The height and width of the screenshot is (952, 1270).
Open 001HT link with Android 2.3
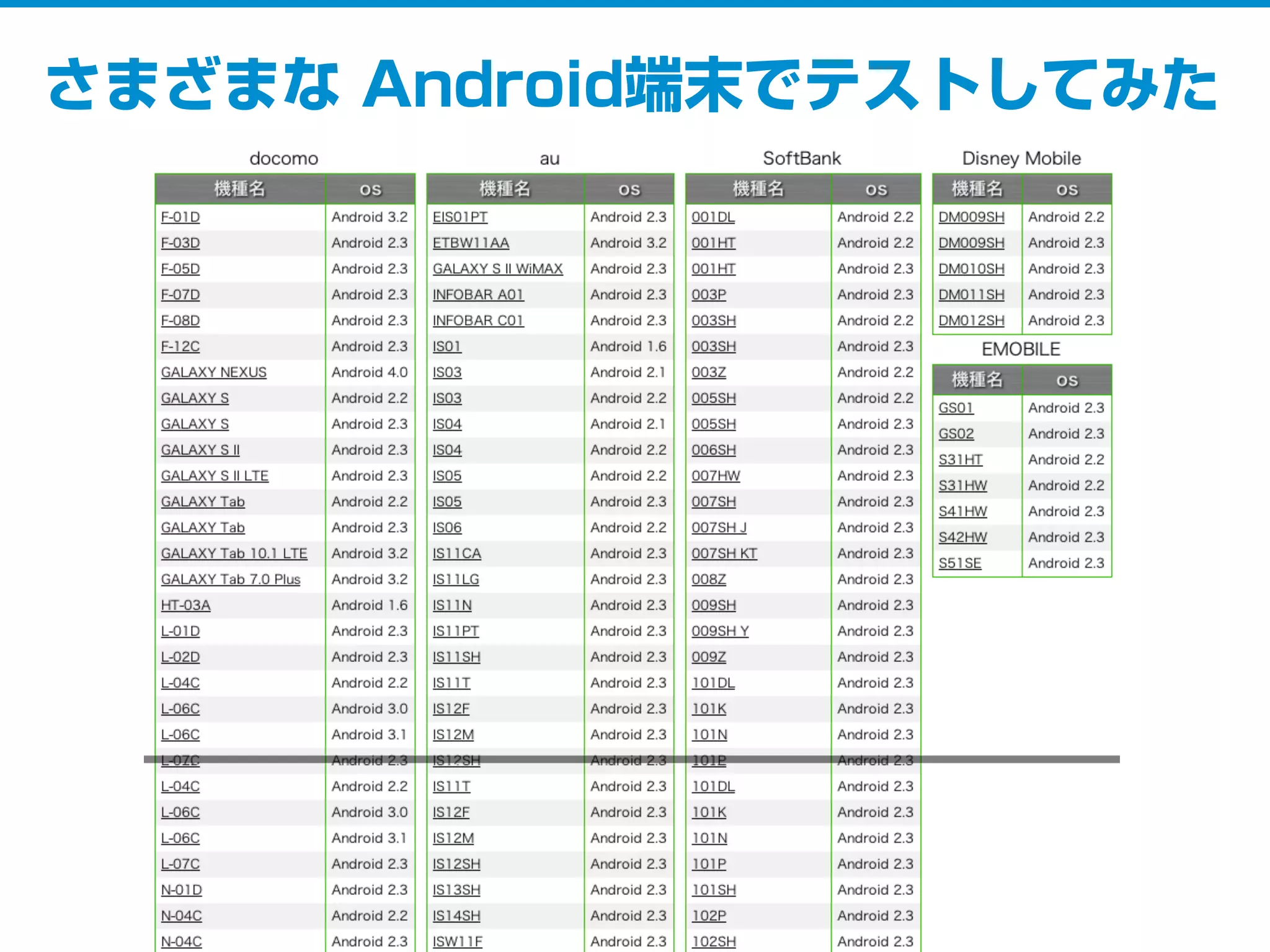tap(714, 269)
